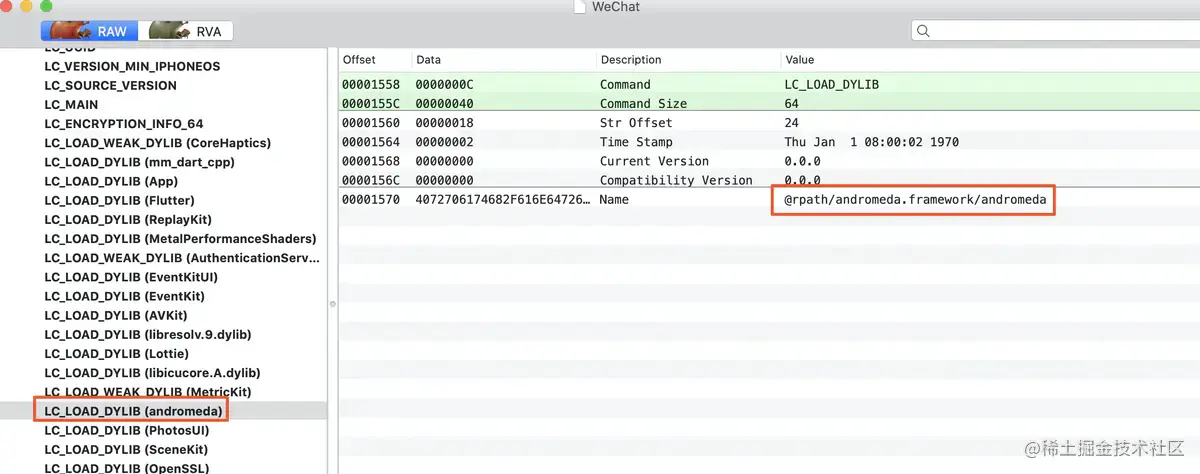
Task: Select the Compatibility Version row
Action: pos(769,180)
